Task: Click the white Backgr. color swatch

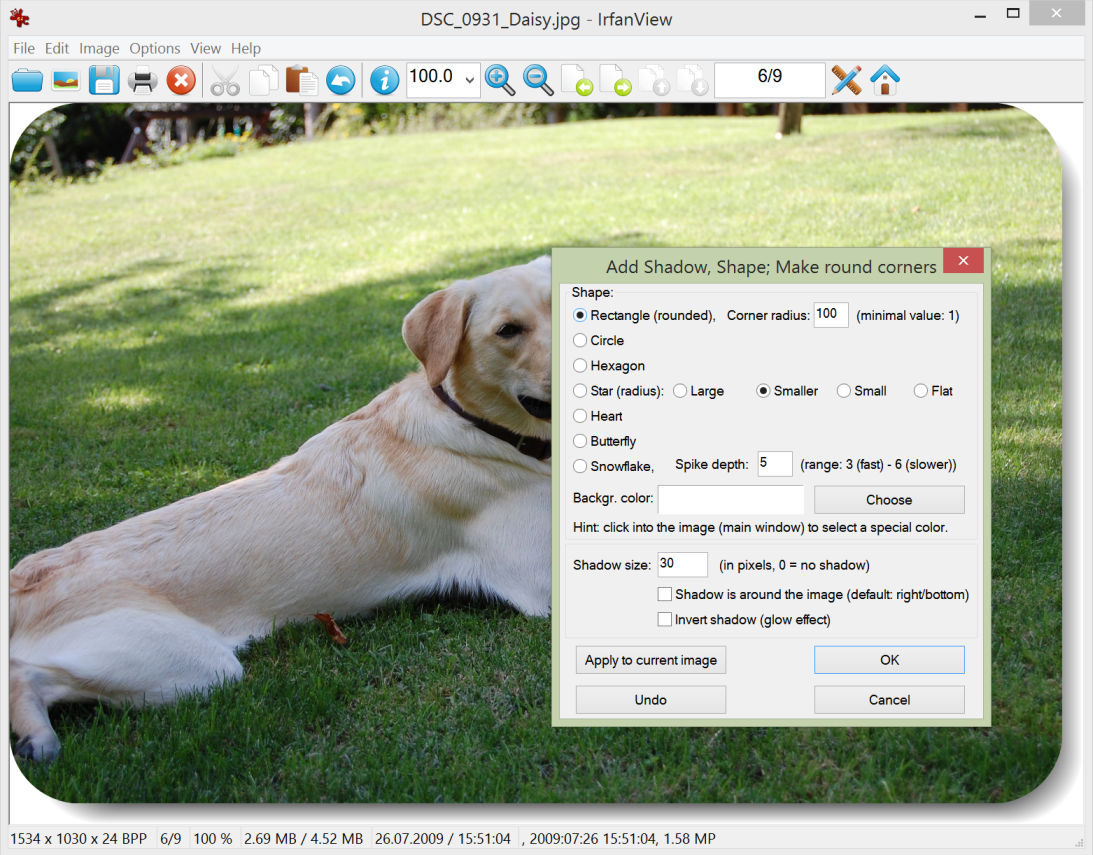Action: click(730, 499)
